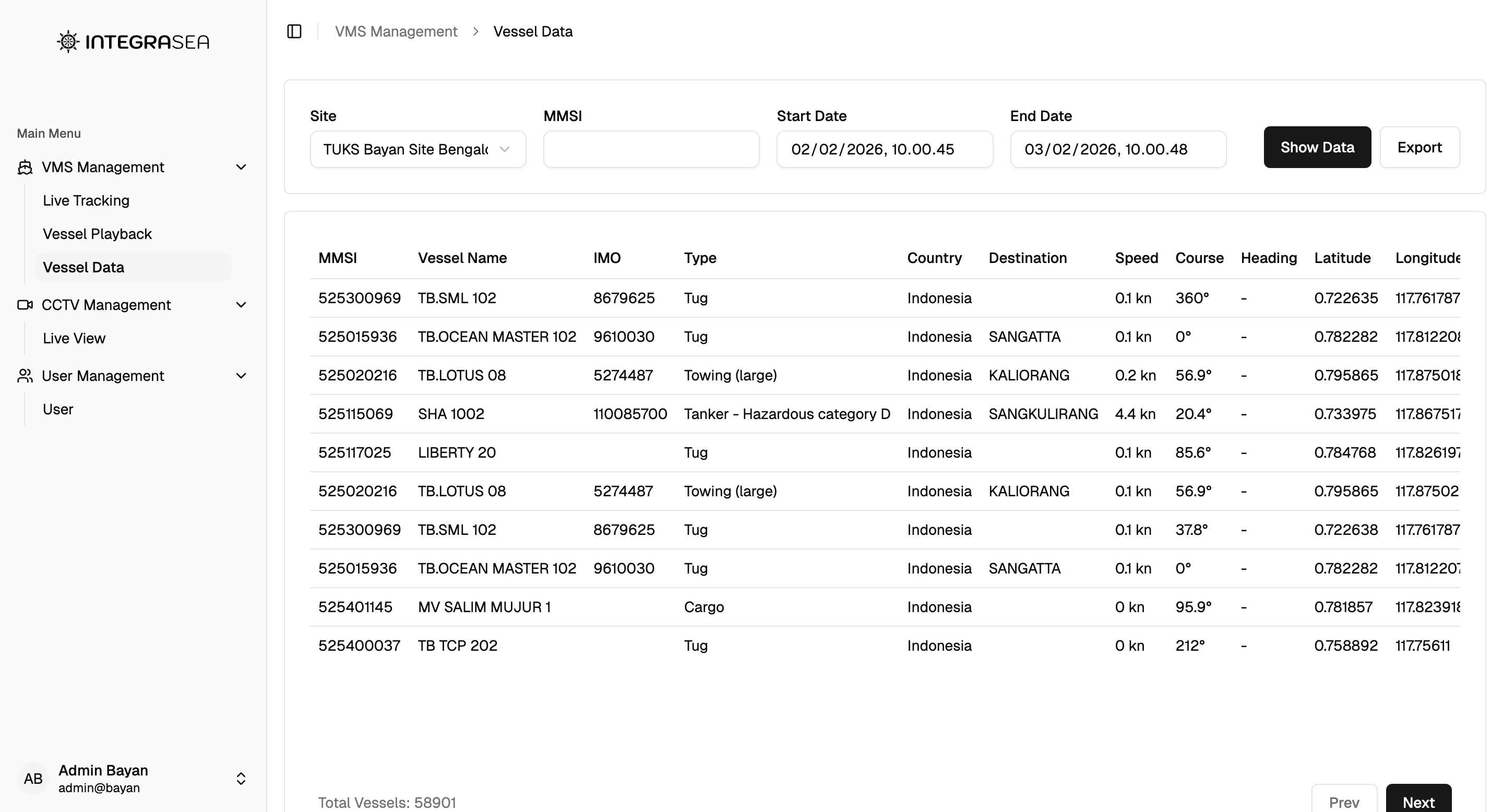1503x812 pixels.
Task: Open Vessel Playback page
Action: 97,234
